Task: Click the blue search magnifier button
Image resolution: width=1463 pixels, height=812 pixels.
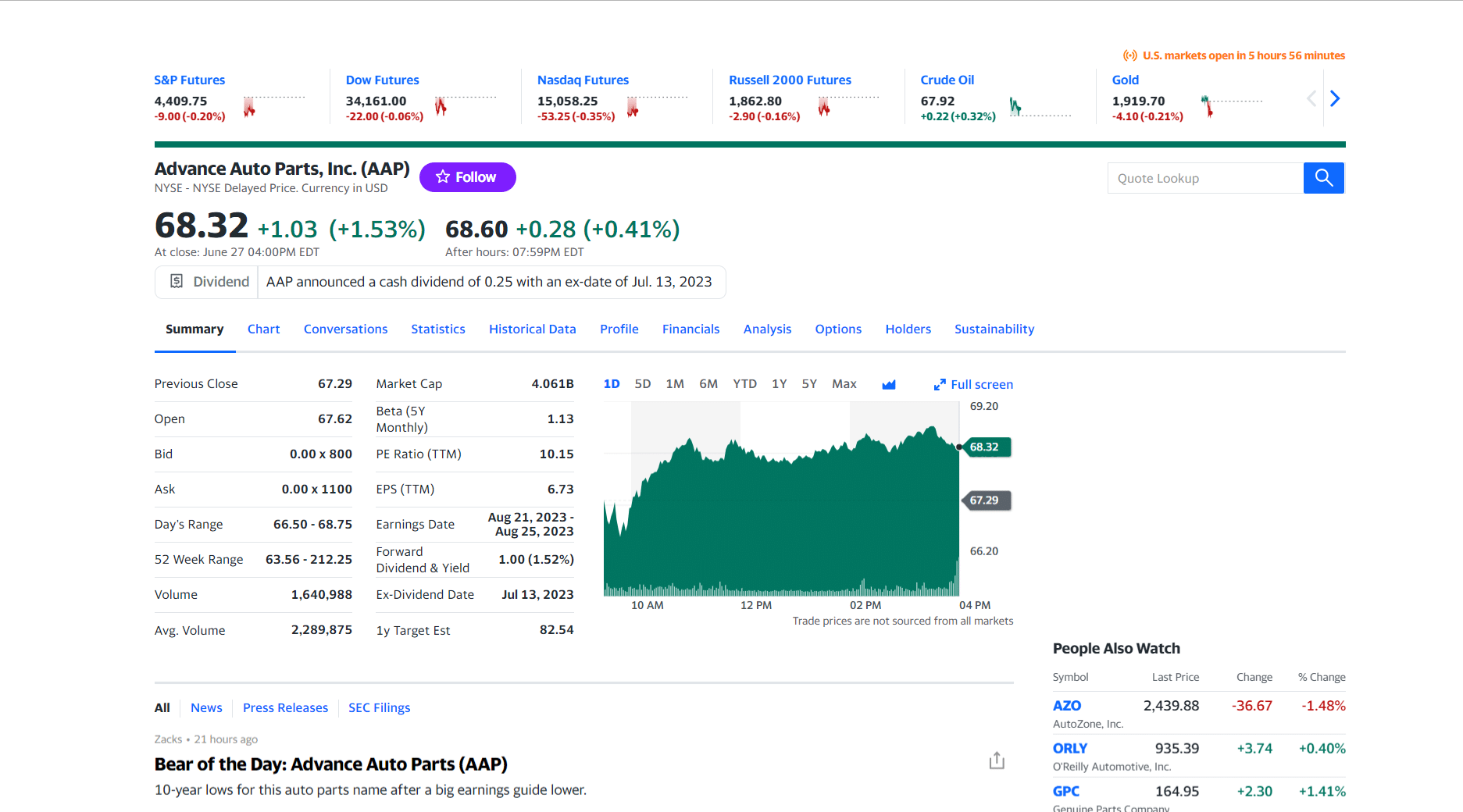Action: pyautogui.click(x=1323, y=178)
